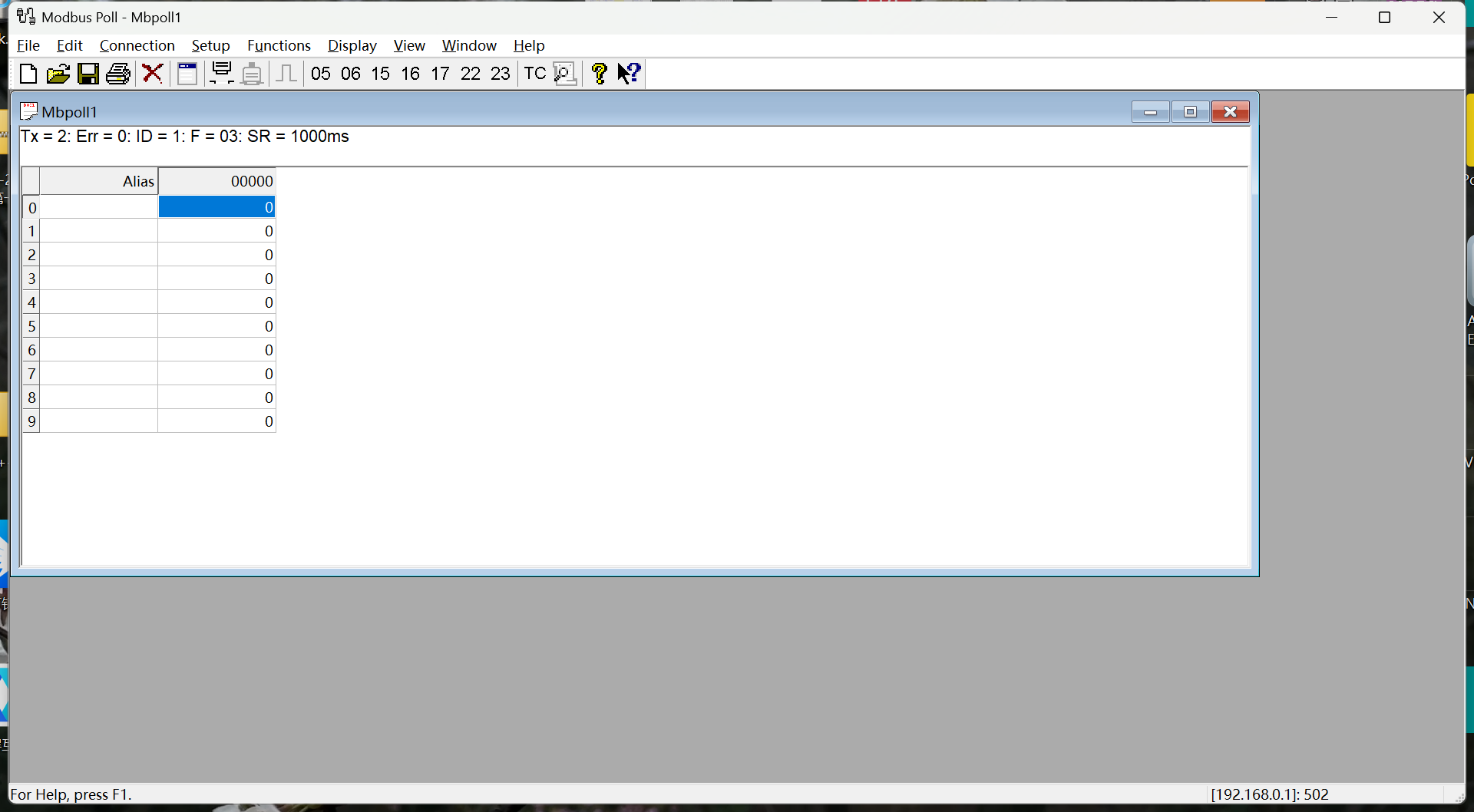Open function 17 report slave ID
The height and width of the screenshot is (812, 1474).
click(441, 74)
